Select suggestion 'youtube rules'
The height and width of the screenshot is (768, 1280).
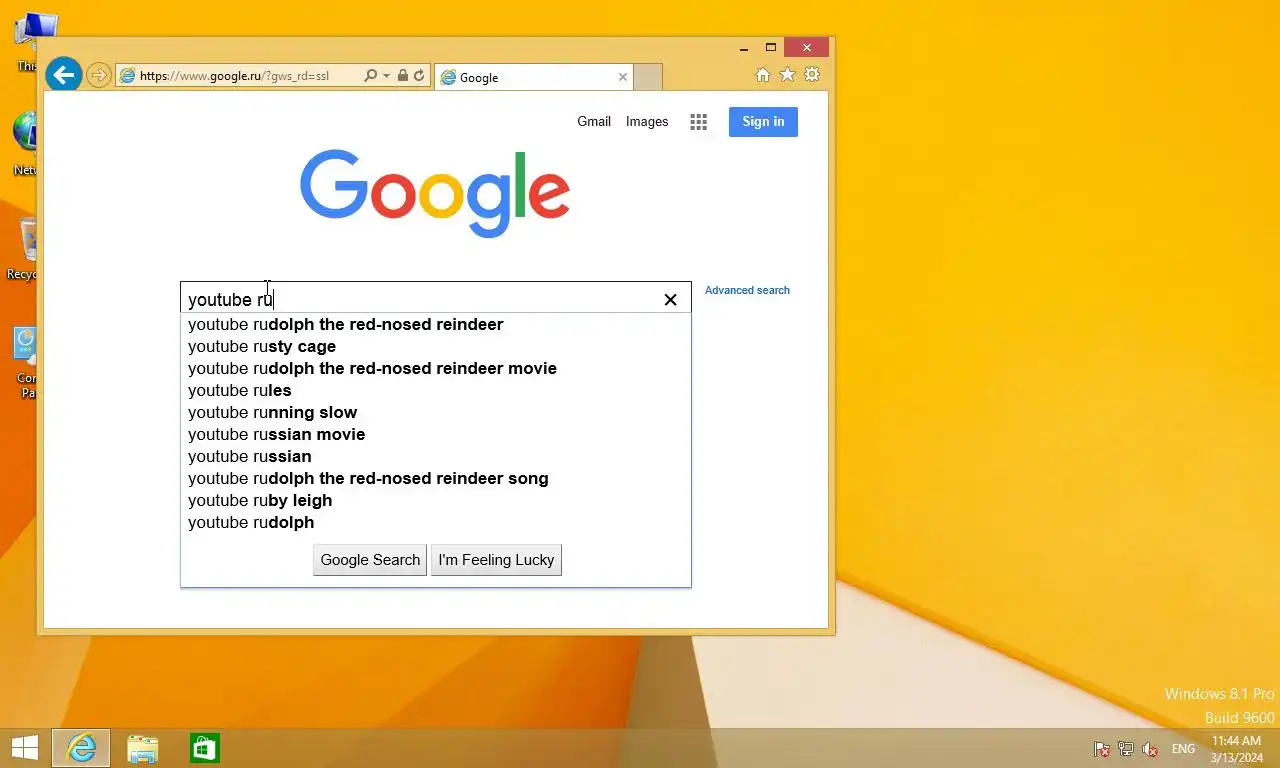(435, 390)
